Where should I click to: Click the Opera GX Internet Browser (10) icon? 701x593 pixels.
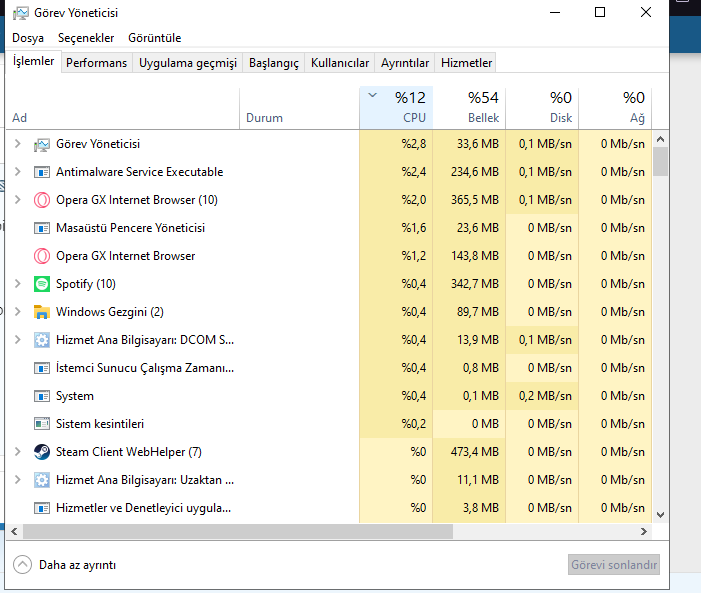coord(42,200)
